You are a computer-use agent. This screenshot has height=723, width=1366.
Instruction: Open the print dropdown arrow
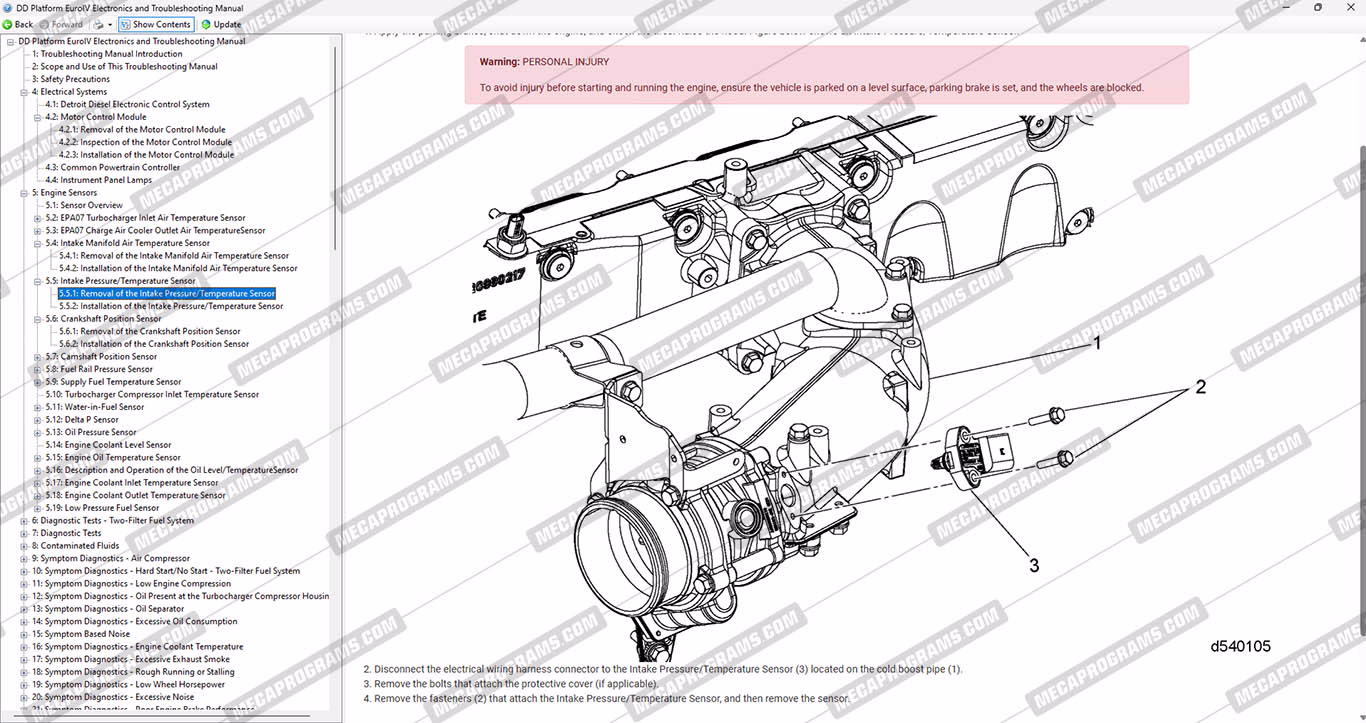pos(109,24)
